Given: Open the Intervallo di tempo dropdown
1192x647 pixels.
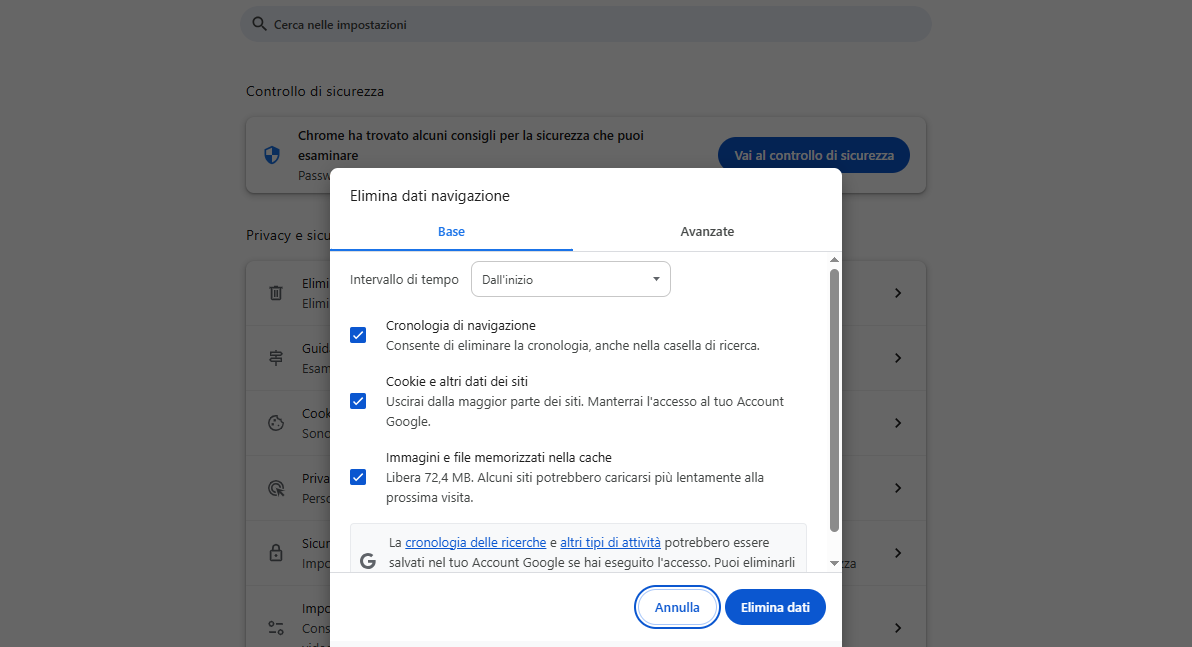Looking at the screenshot, I should point(570,280).
